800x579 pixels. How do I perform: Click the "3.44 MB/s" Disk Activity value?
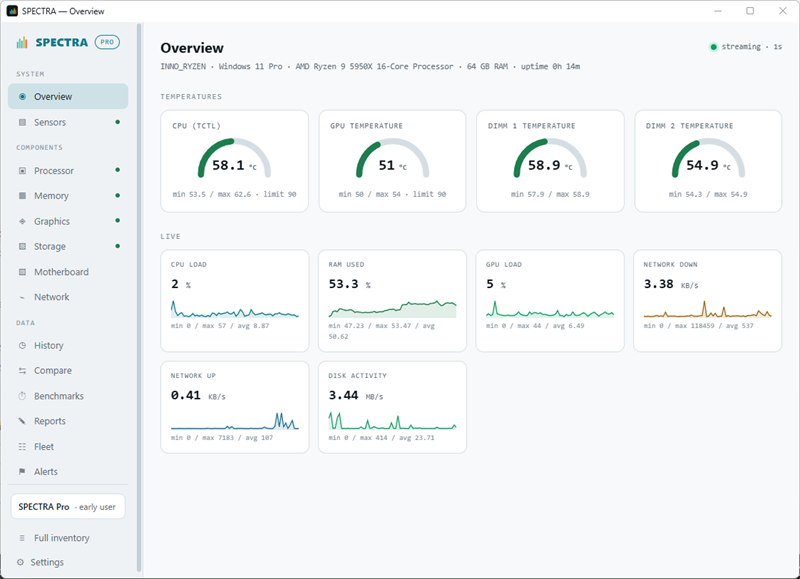(x=356, y=395)
